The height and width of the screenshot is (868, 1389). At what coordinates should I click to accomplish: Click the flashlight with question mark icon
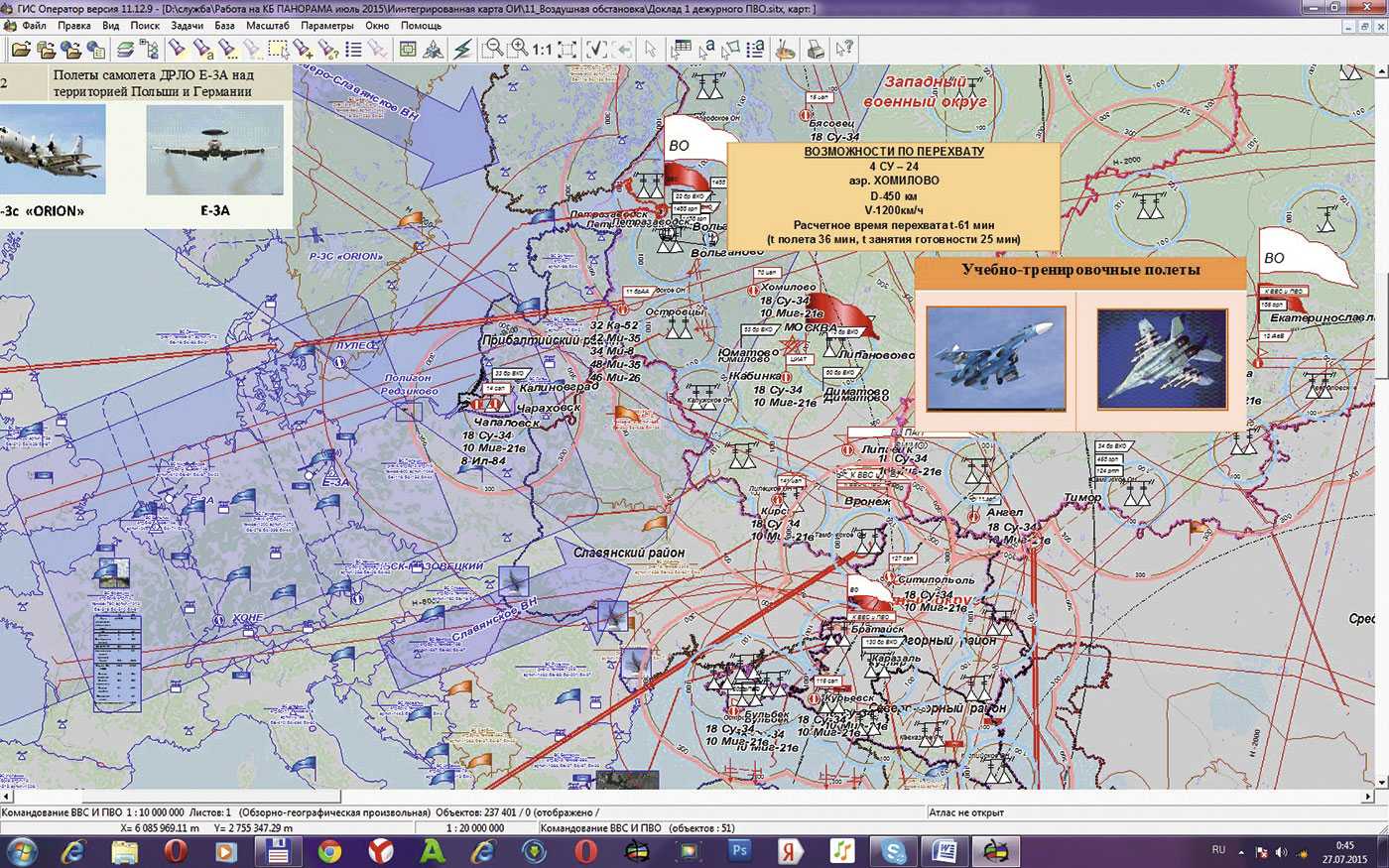tap(328, 49)
